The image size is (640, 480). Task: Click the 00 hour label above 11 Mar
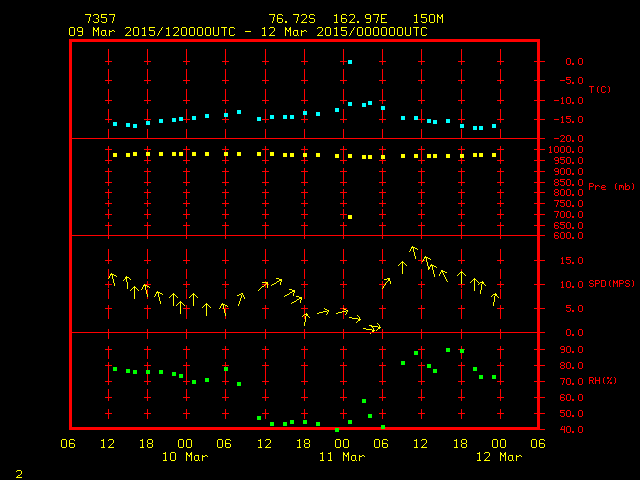pyautogui.click(x=342, y=443)
